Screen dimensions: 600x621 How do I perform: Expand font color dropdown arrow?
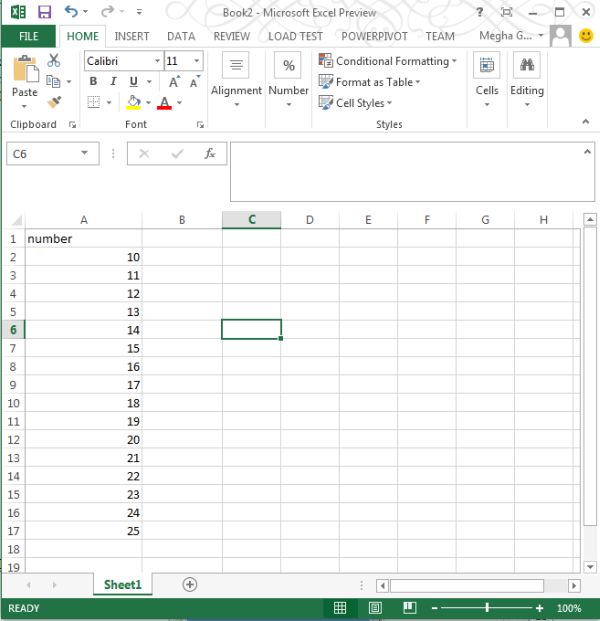(x=179, y=103)
